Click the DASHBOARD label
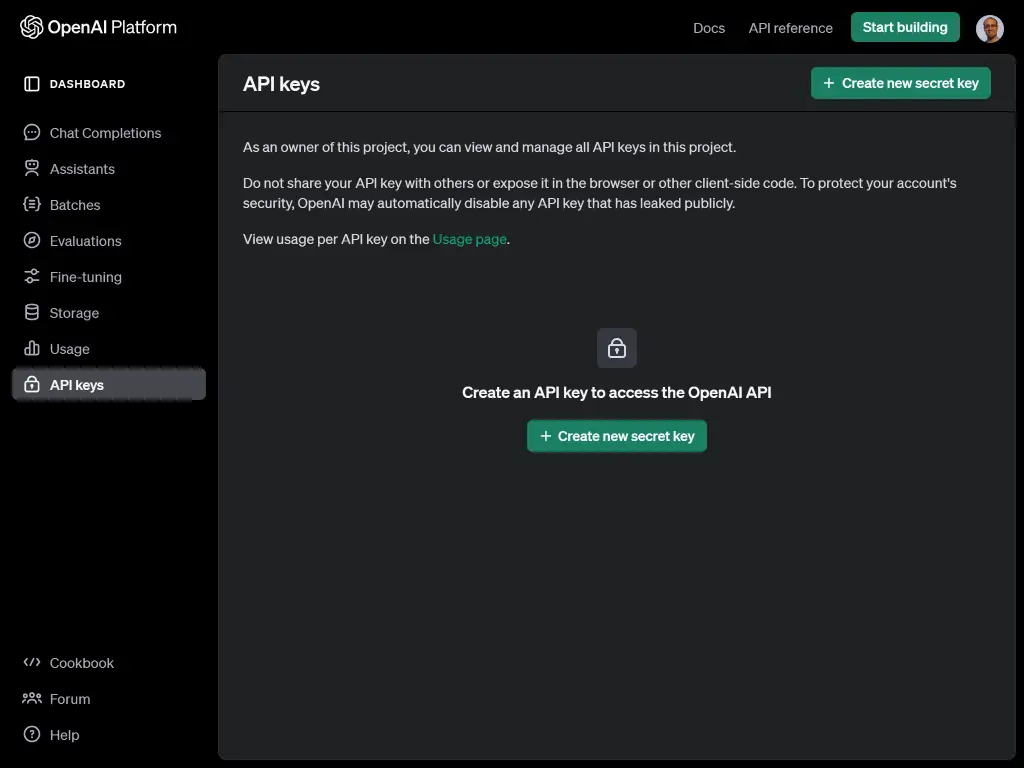The image size is (1024, 768). coord(88,84)
